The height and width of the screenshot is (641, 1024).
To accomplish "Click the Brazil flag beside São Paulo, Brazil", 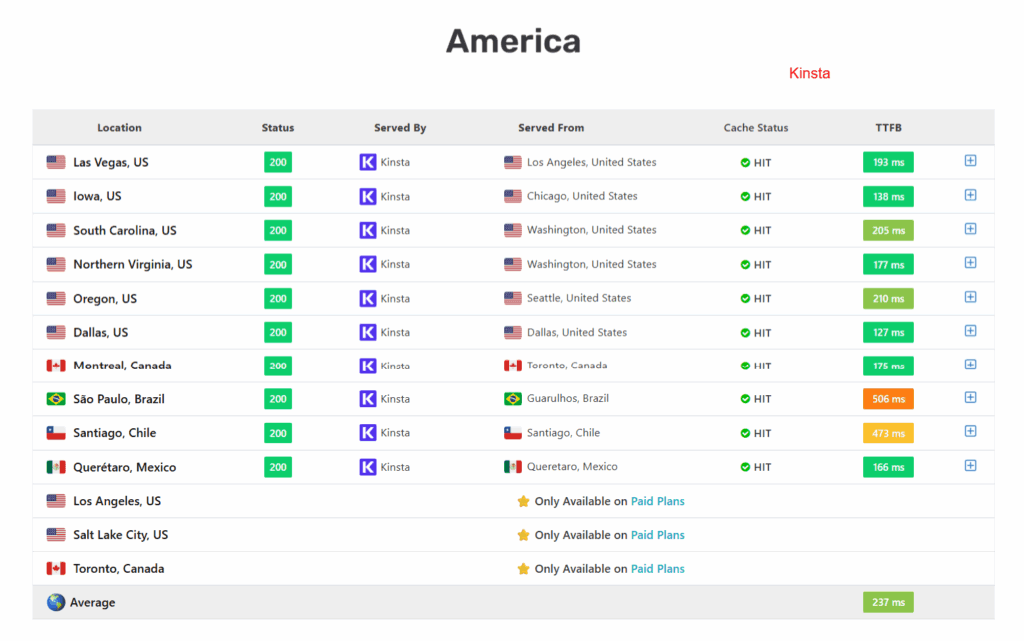I will click(55, 398).
